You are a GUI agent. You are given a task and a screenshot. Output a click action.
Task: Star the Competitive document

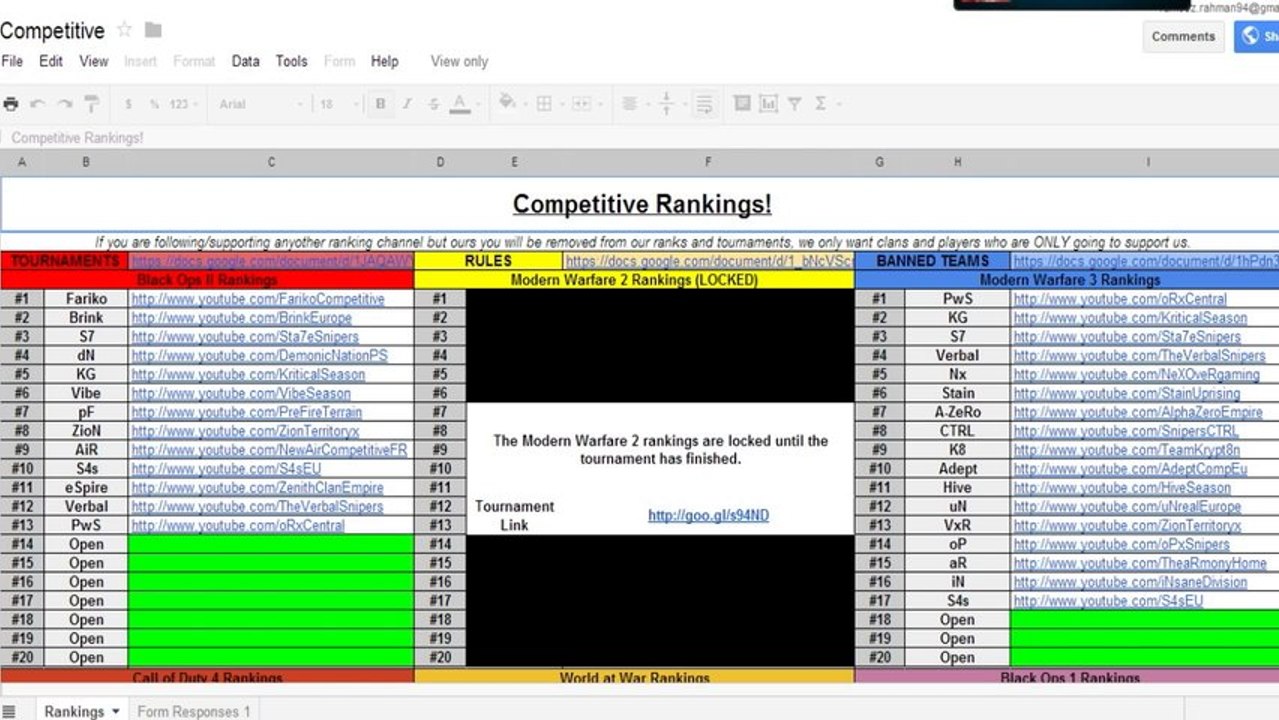tap(124, 30)
